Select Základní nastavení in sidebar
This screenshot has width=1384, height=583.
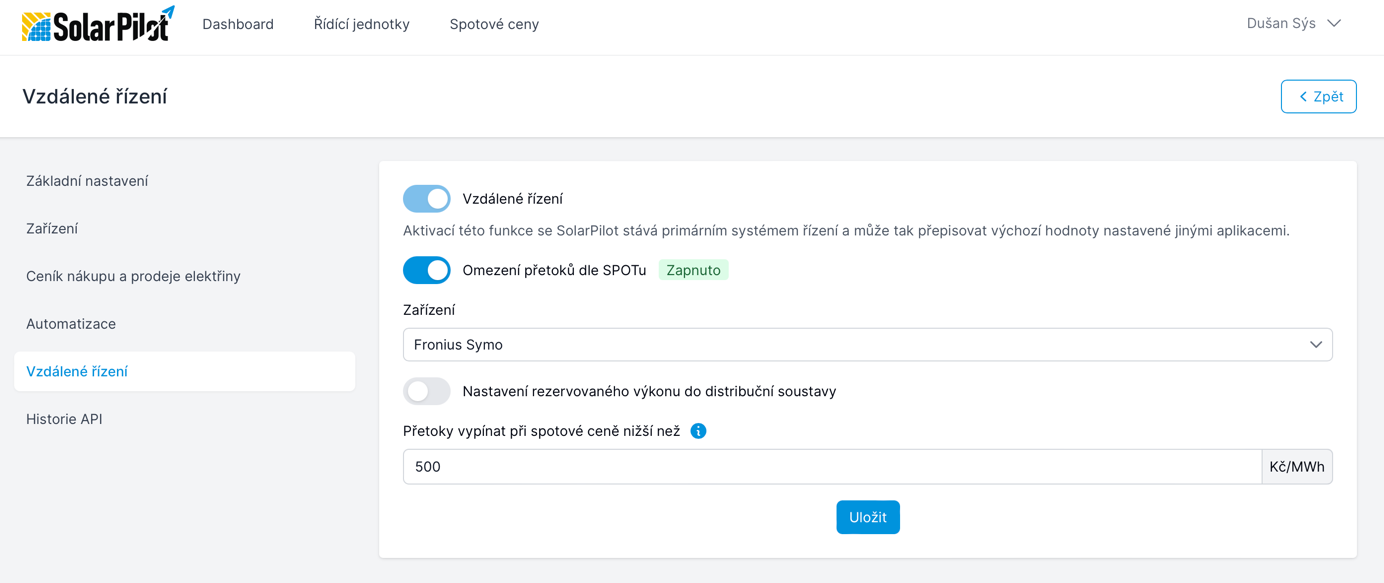87,181
